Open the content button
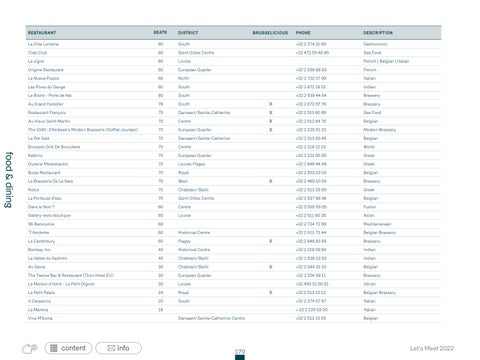The width and height of the screenshot is (480, 360). pos(68,348)
